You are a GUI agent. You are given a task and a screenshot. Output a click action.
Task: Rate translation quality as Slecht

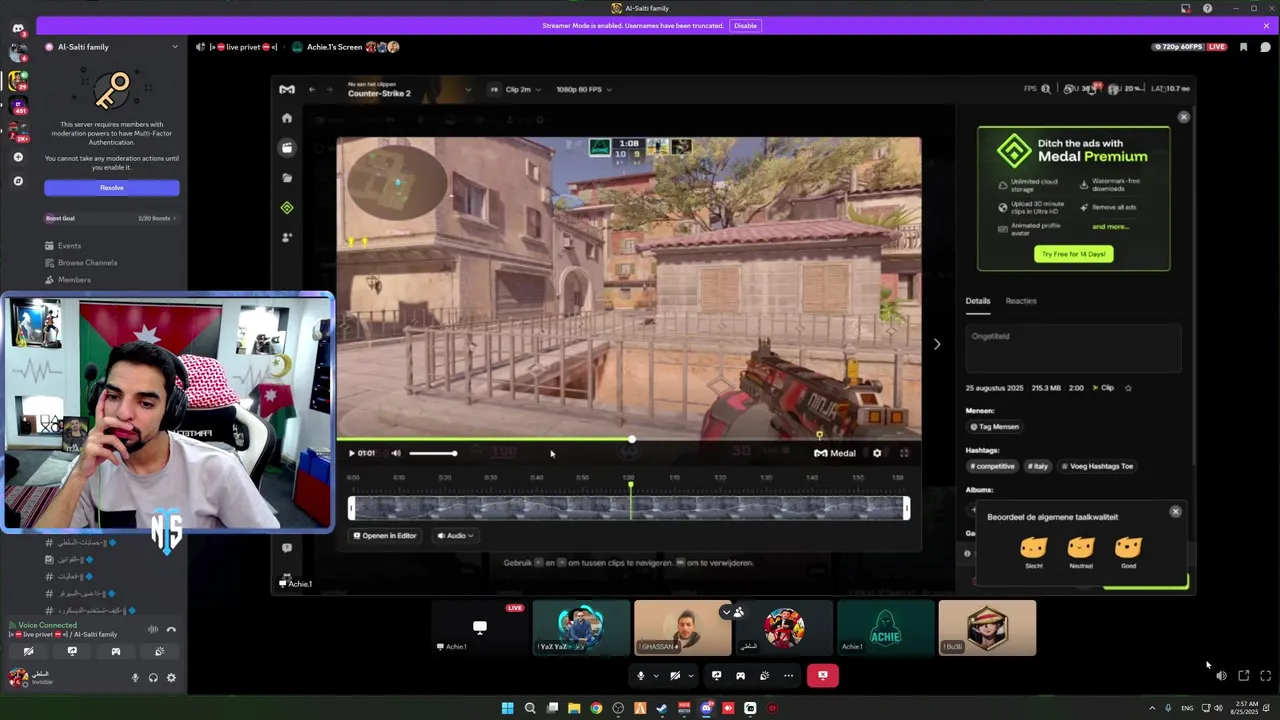click(1034, 551)
